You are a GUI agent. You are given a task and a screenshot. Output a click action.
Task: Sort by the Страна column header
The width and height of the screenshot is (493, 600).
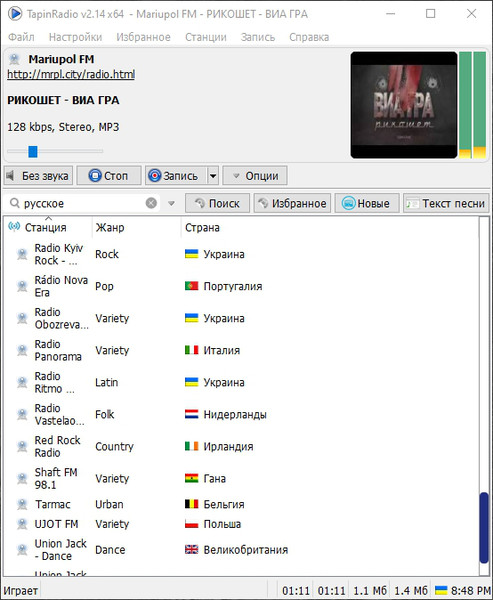click(x=202, y=227)
